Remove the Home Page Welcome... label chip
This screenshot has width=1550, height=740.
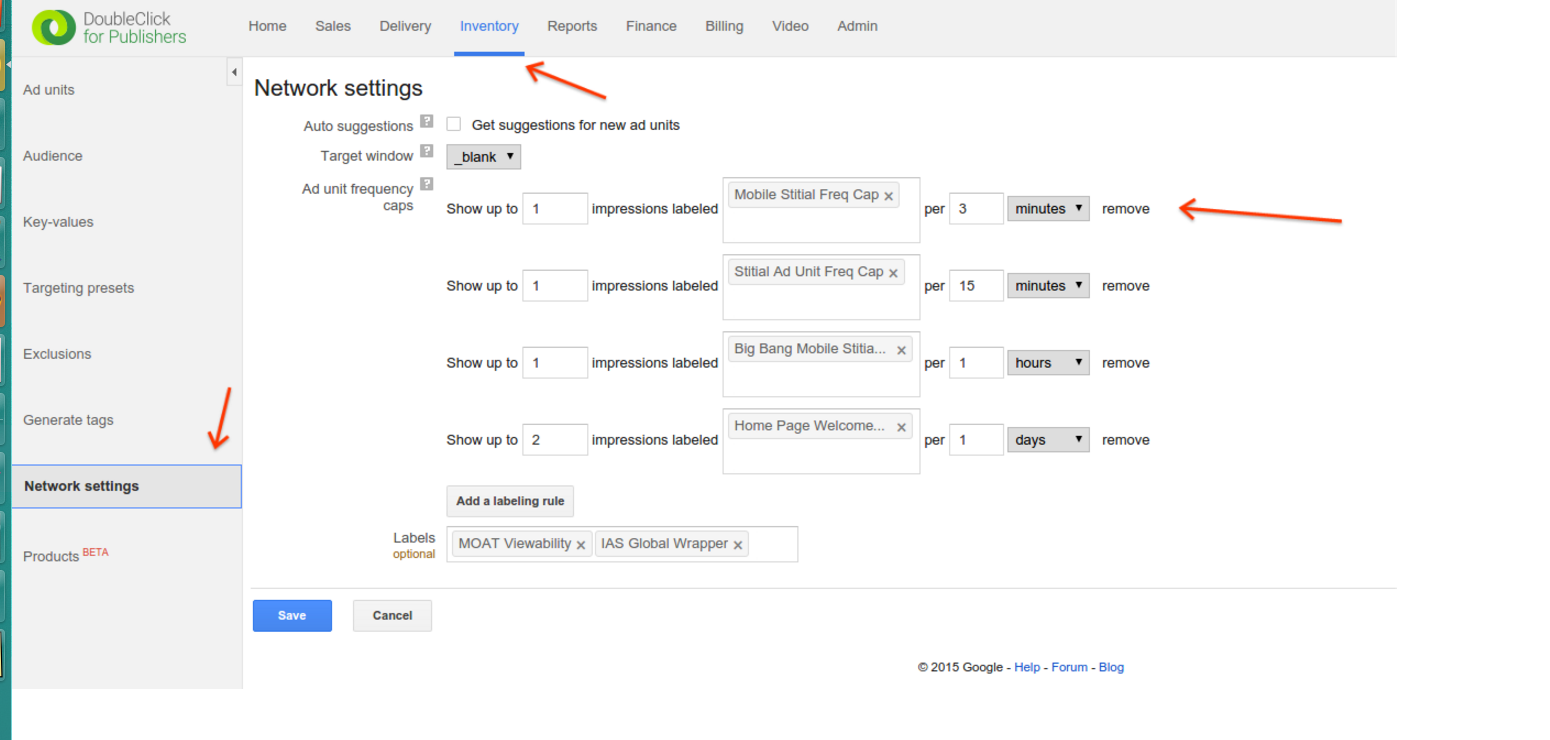(x=902, y=427)
